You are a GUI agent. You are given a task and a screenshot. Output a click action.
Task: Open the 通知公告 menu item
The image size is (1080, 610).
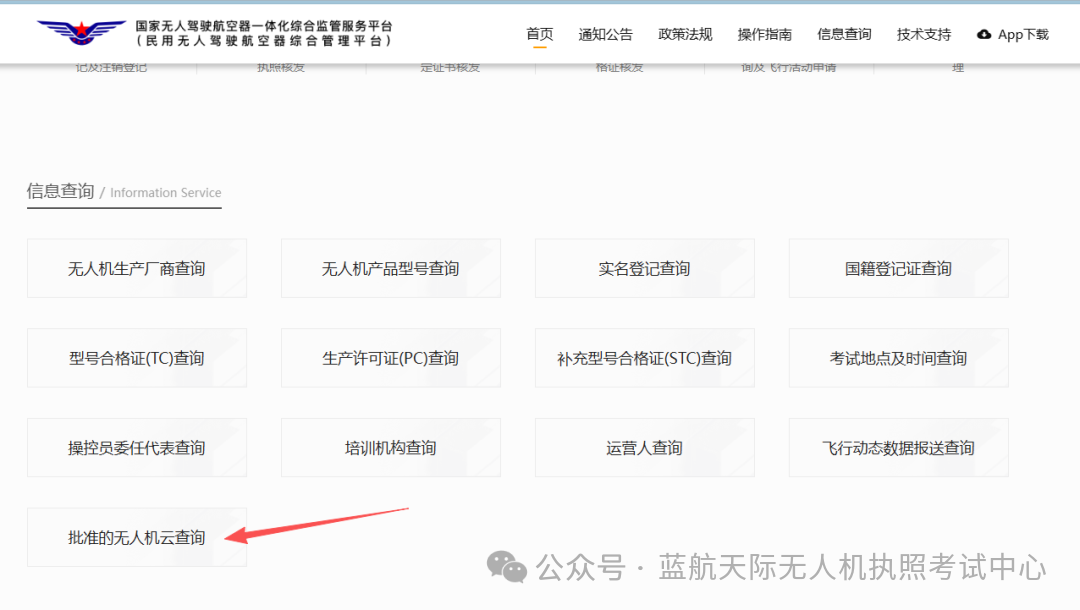click(605, 34)
